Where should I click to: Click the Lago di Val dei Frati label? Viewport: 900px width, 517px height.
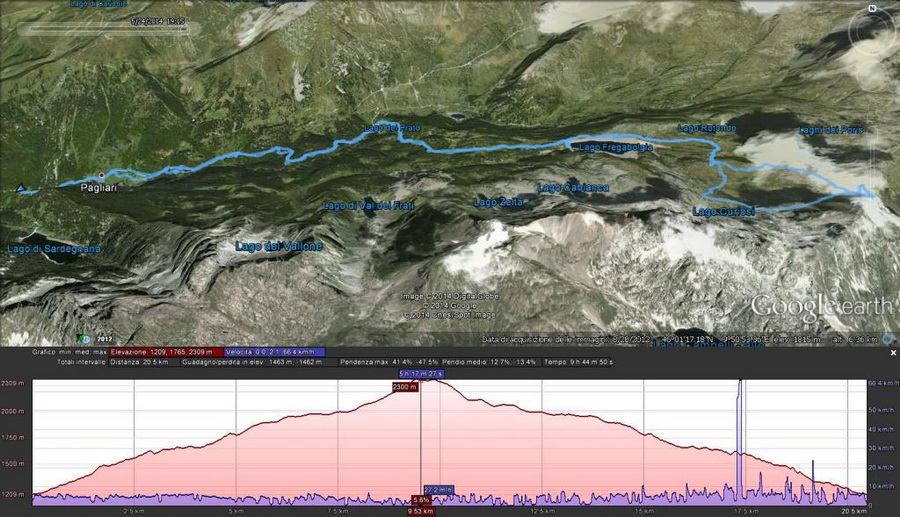pyautogui.click(x=368, y=205)
